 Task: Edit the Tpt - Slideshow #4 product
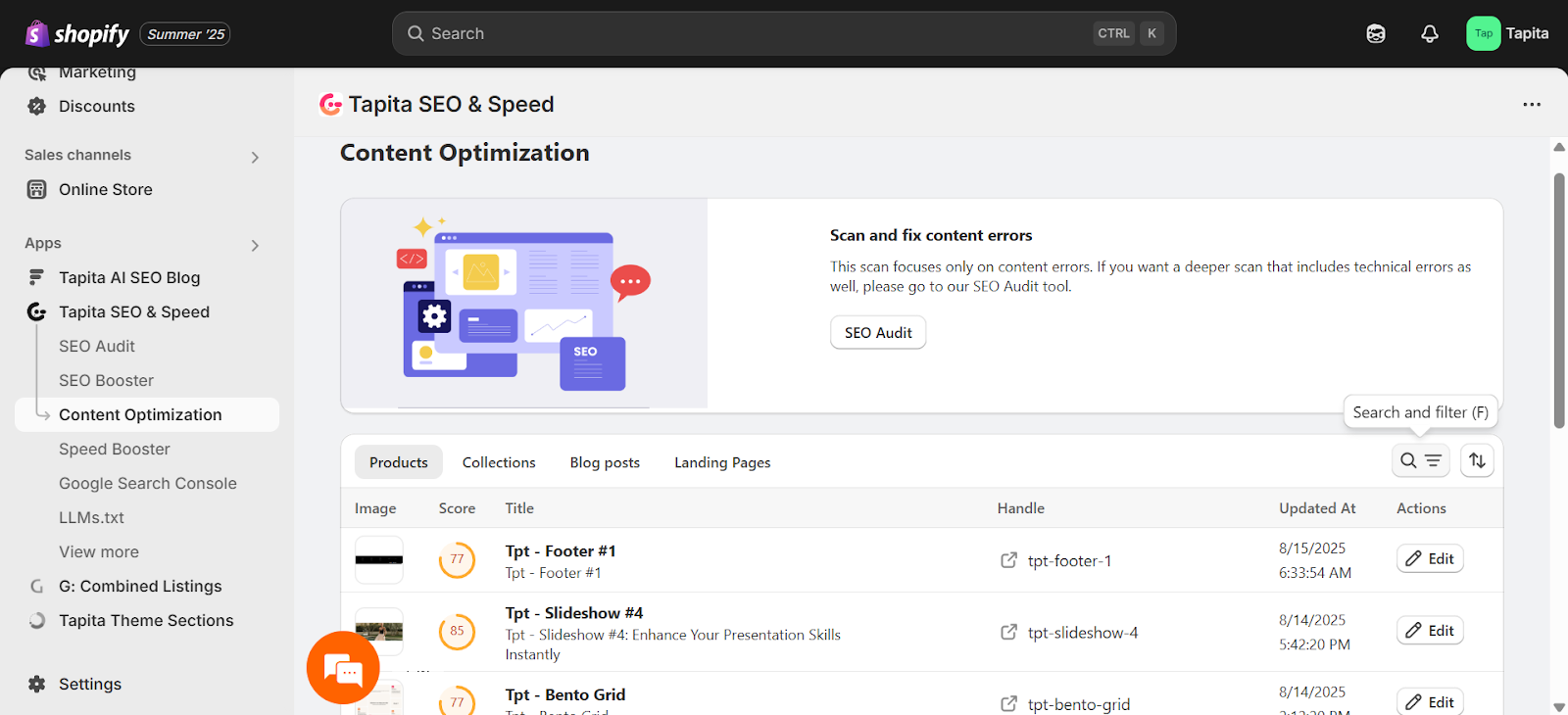(x=1430, y=630)
